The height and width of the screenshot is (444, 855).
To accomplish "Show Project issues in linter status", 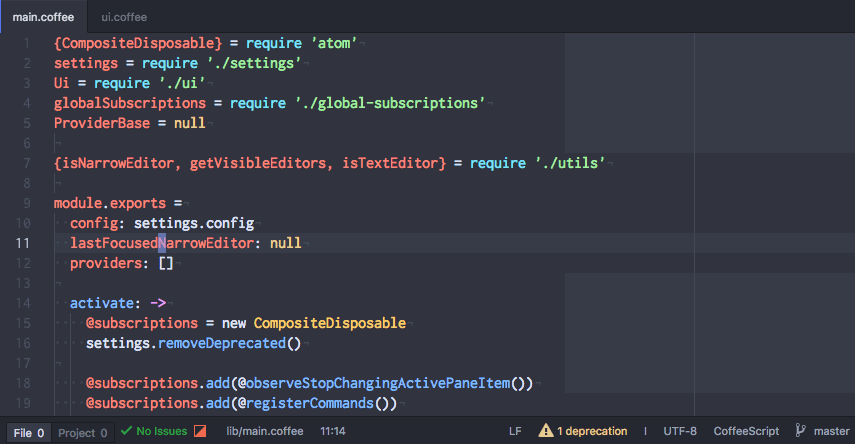I will (83, 433).
